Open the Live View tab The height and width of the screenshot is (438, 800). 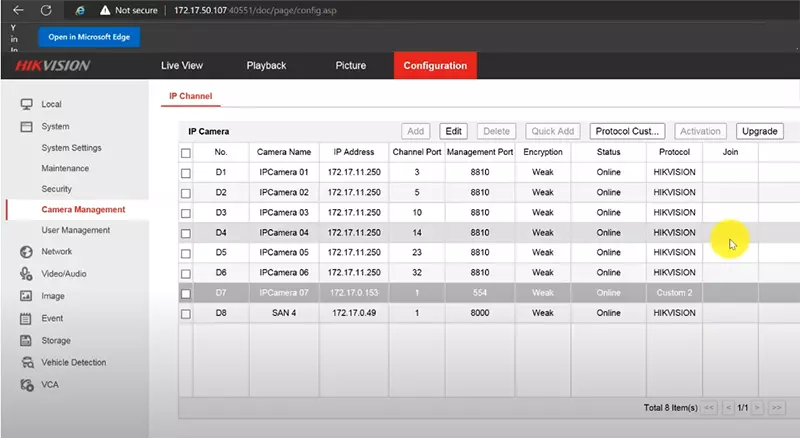coord(182,65)
